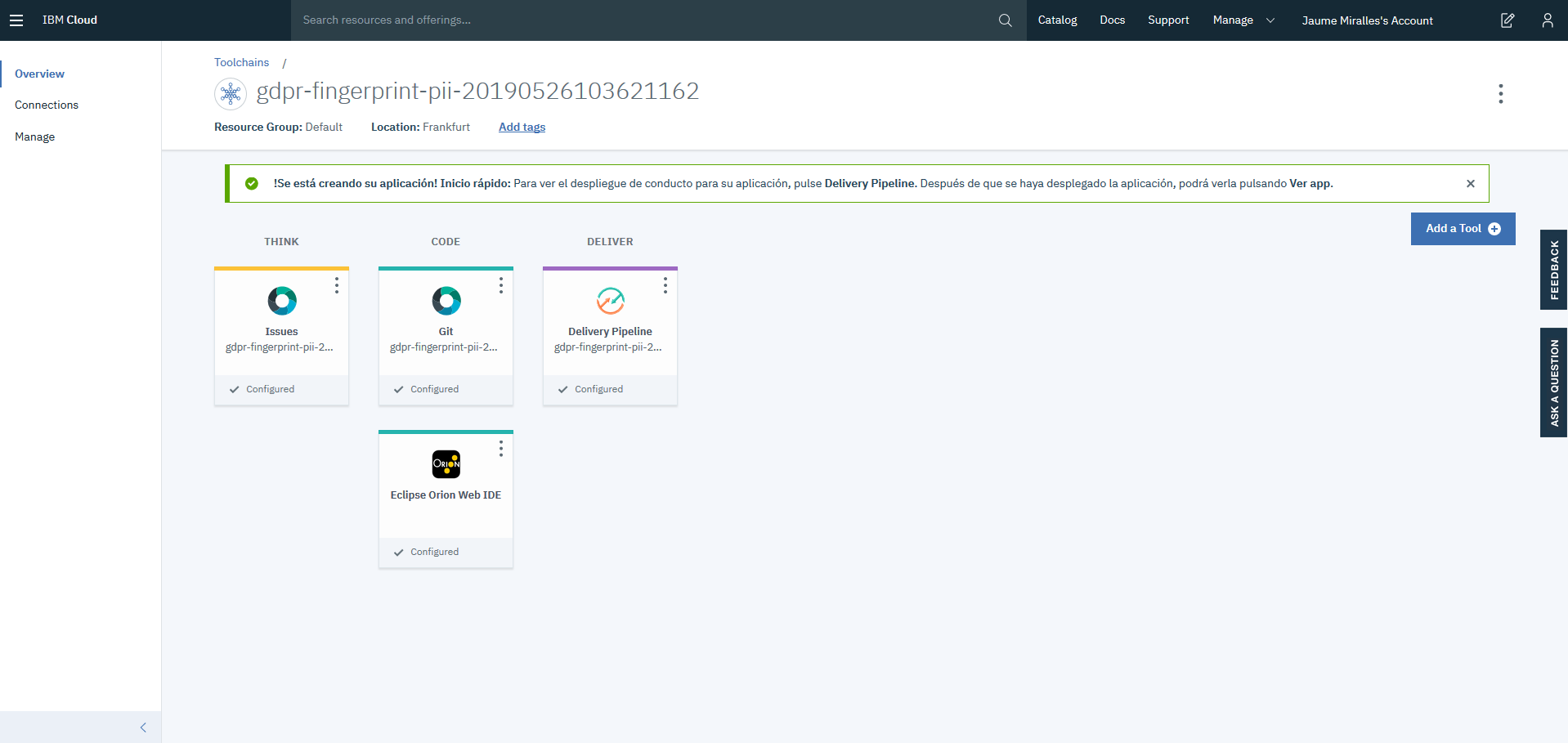Select the Connections sidebar item

pyautogui.click(x=47, y=105)
